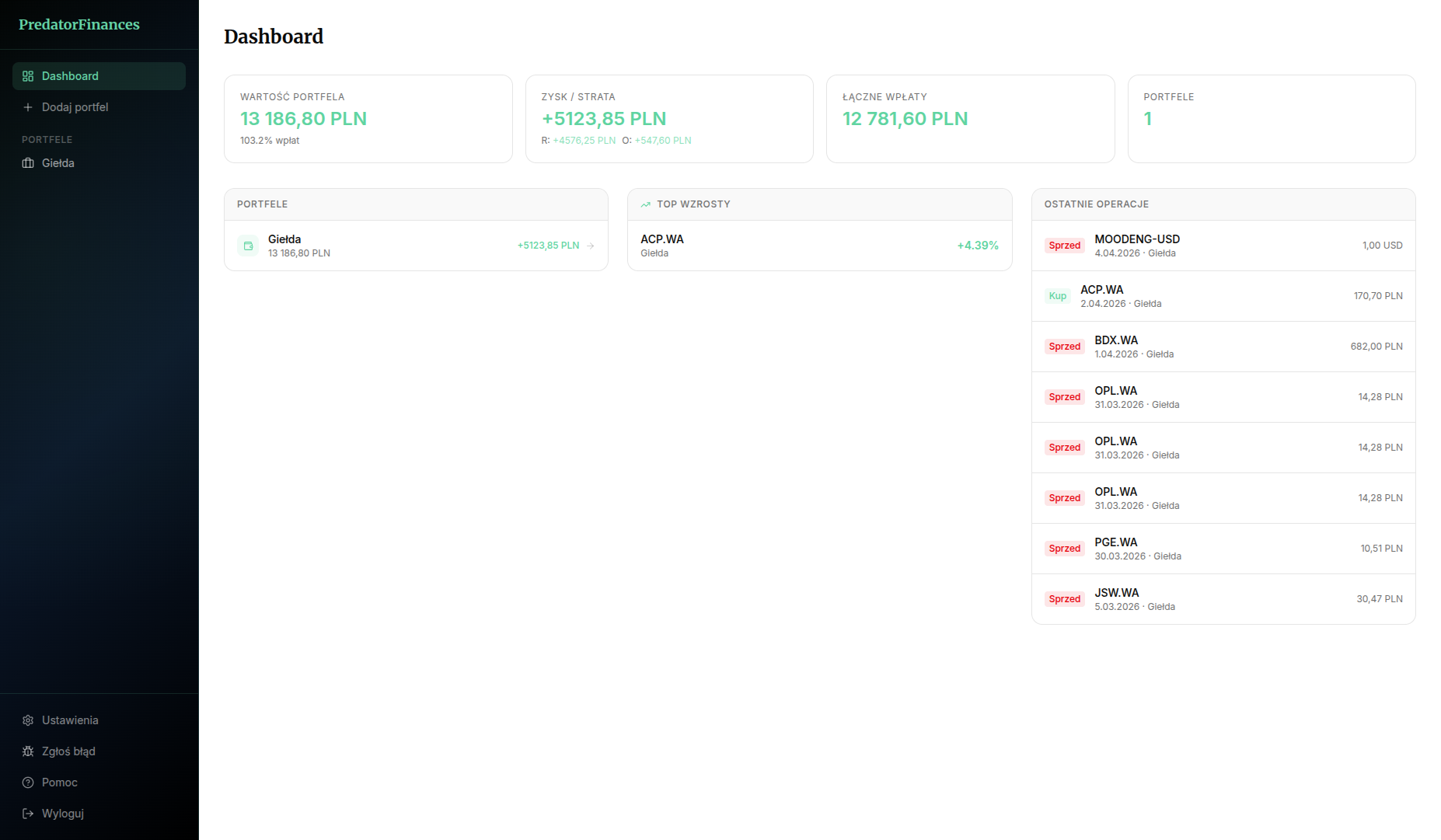Screen dimensions: 1441x840
Task: Click the bug icon for Zgłoś błąd
Action: 28,751
